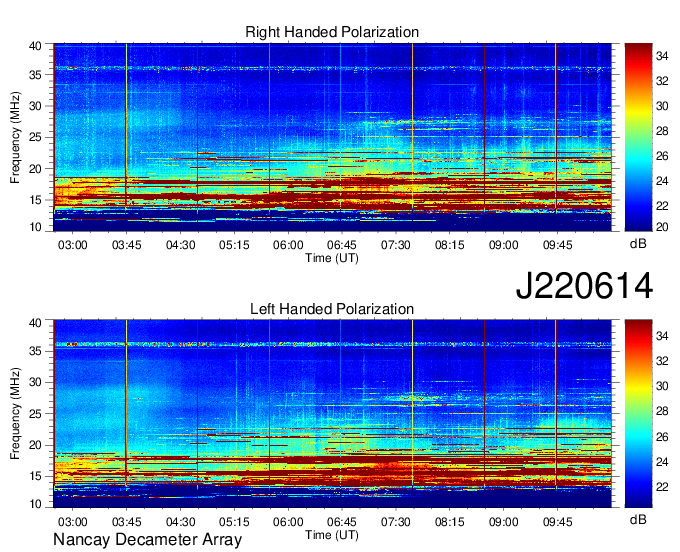Viewport: 680px width, 552px height.
Task: Click the 06:00 tick on Right Handed plot
Action: click(x=288, y=245)
